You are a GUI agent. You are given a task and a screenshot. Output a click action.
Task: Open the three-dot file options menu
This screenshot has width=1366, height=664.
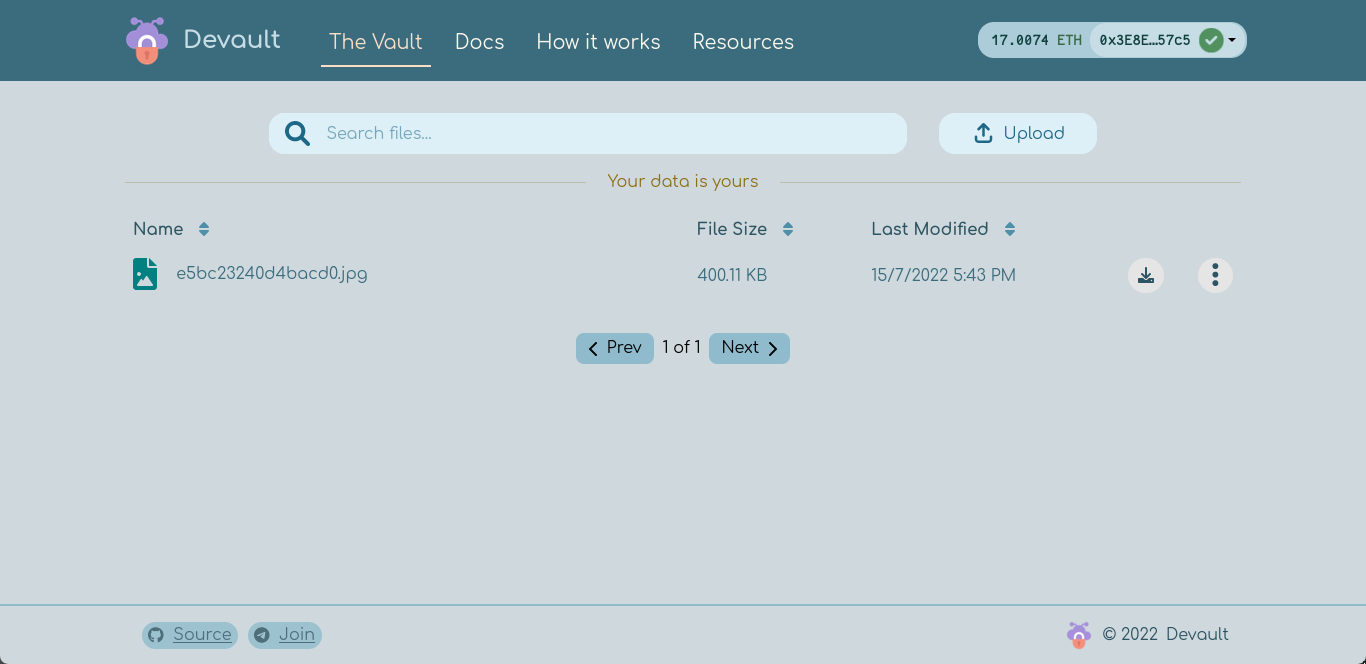click(x=1215, y=275)
